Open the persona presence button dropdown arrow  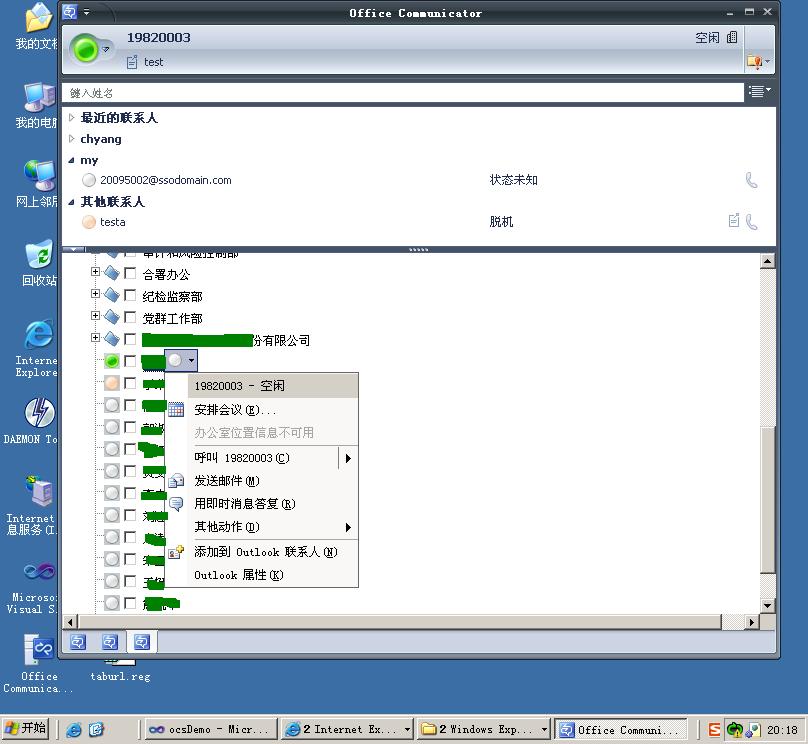tap(191, 361)
